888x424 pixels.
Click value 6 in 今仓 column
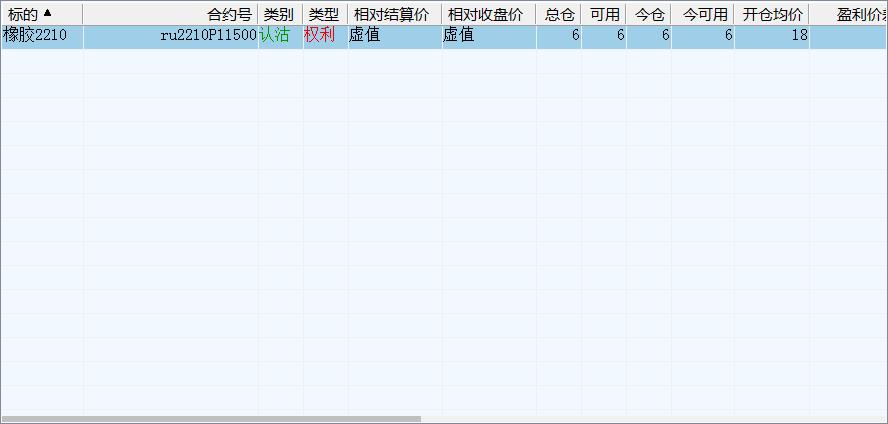[648, 36]
